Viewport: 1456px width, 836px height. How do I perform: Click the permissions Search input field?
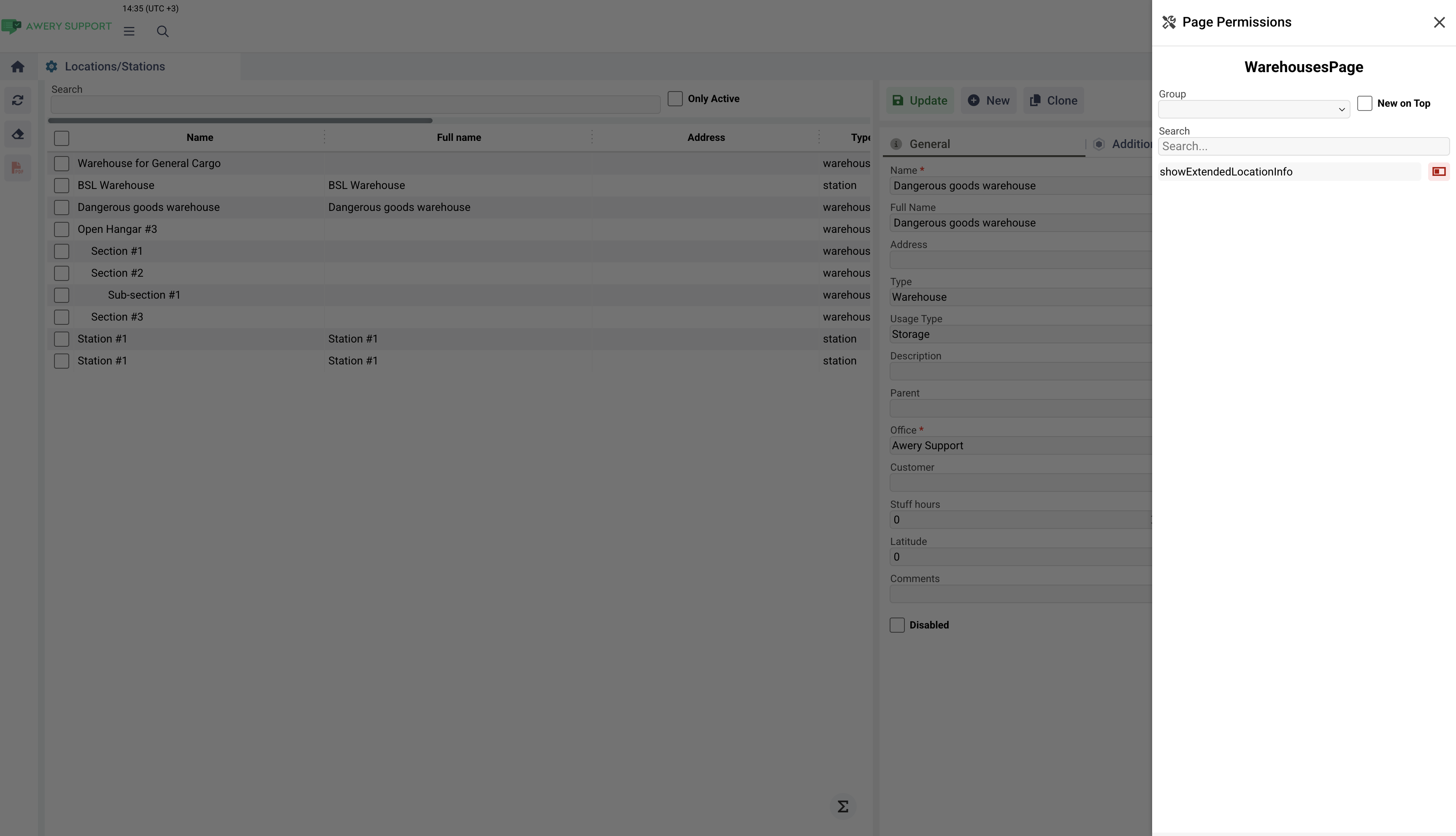coord(1303,146)
